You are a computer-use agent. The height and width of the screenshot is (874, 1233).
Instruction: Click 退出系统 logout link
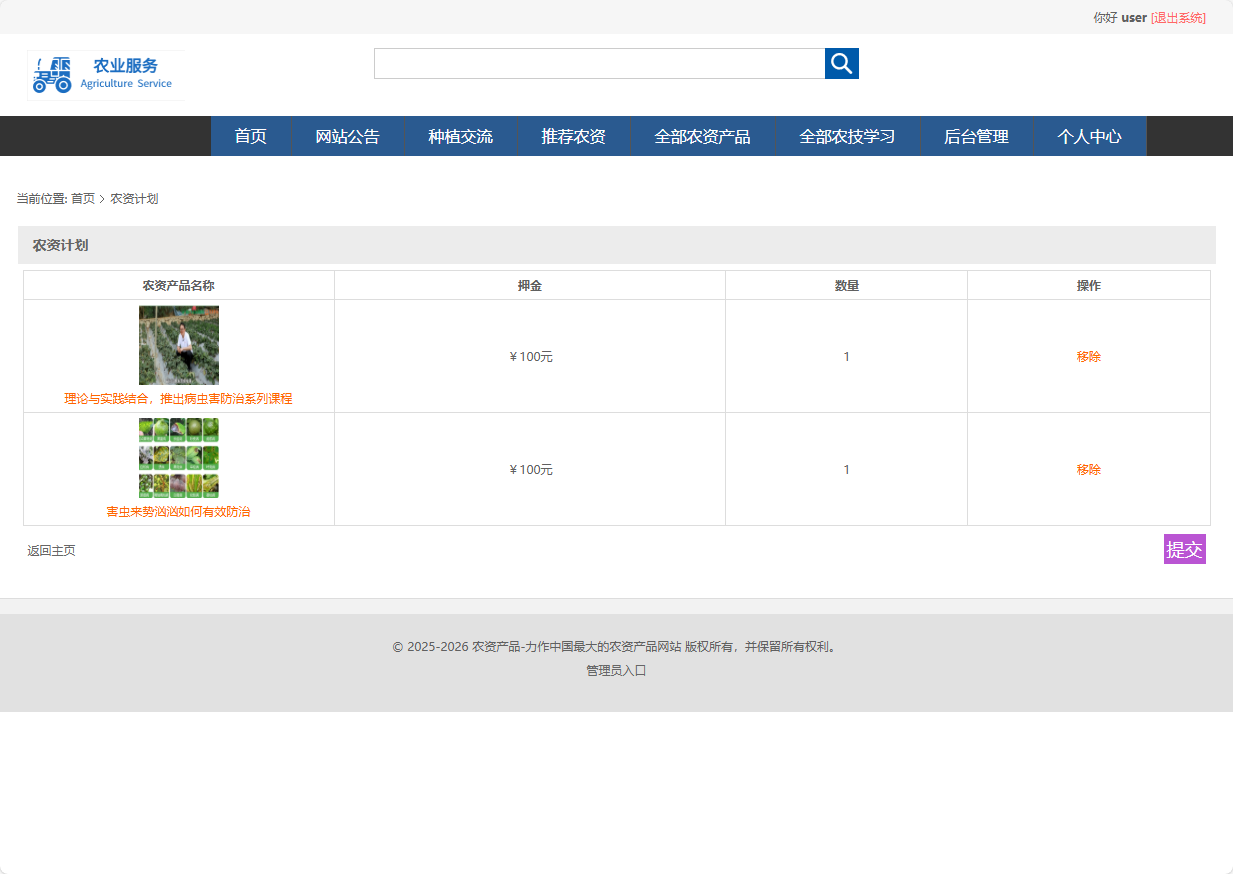coord(1178,18)
